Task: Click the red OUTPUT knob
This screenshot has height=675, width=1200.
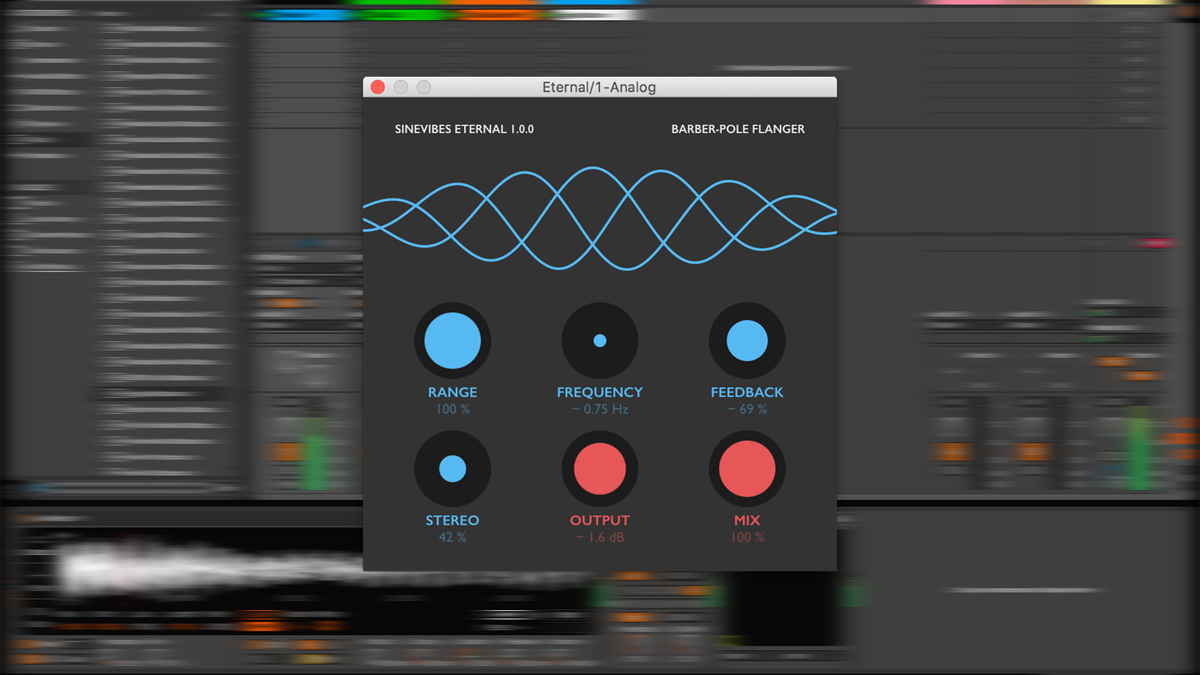Action: coord(599,468)
